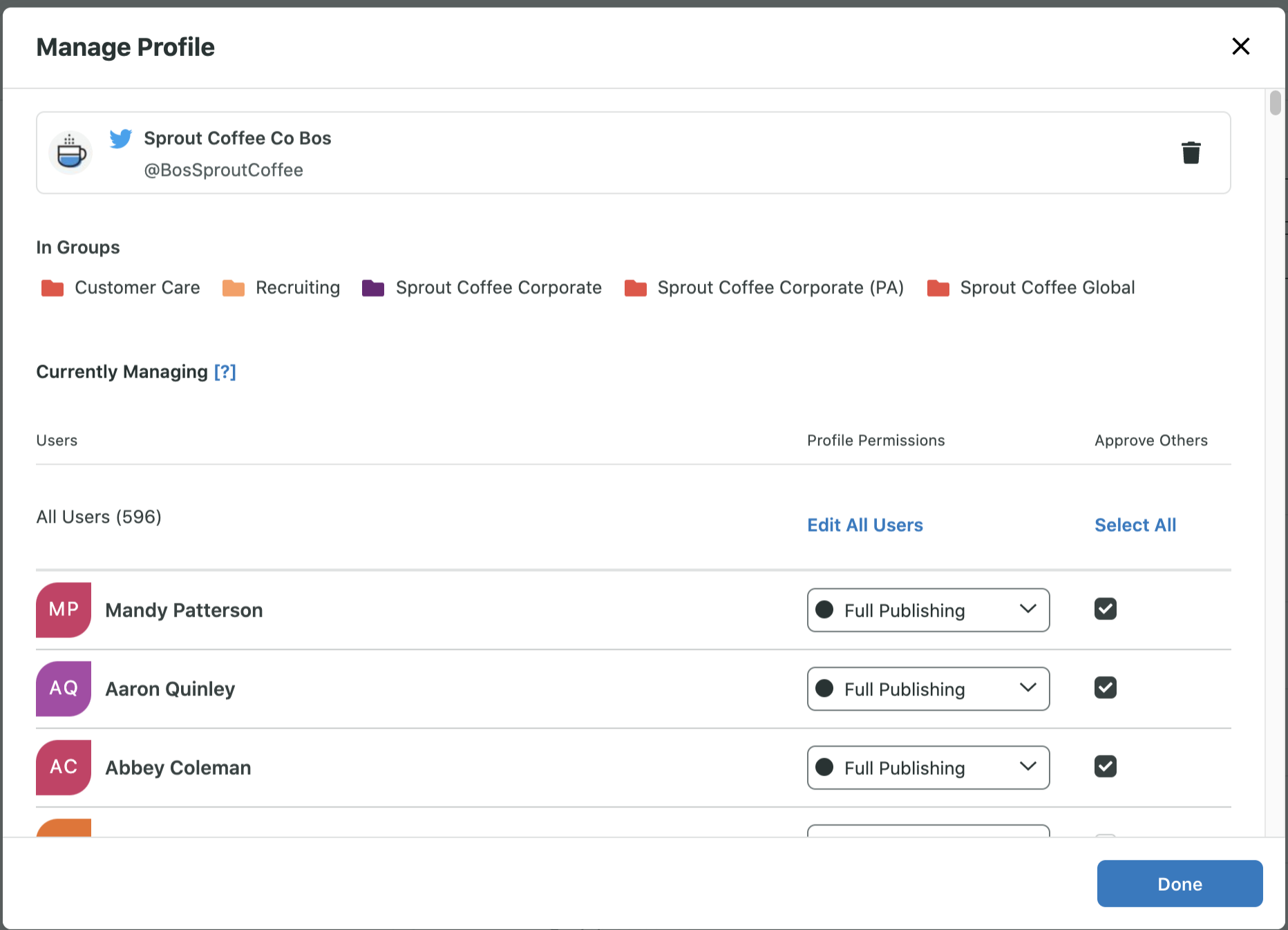The height and width of the screenshot is (930, 1288).
Task: Click the name Mandy Patterson
Action: [x=184, y=610]
